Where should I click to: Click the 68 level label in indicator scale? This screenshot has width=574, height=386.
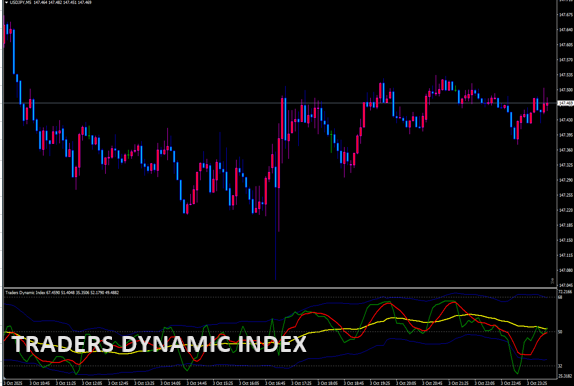(x=560, y=297)
